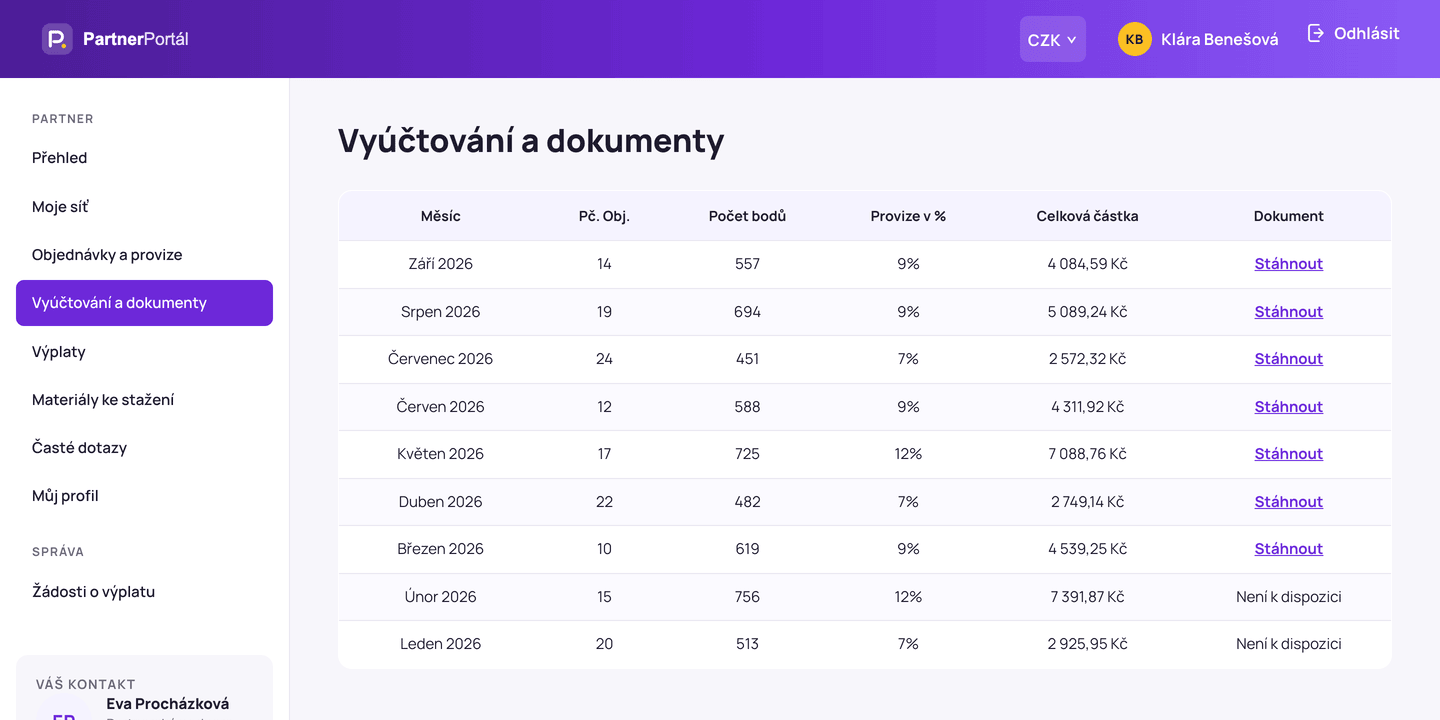Viewport: 1440px width, 720px height.
Task: Click the Provize v % column header
Action: [x=908, y=216]
